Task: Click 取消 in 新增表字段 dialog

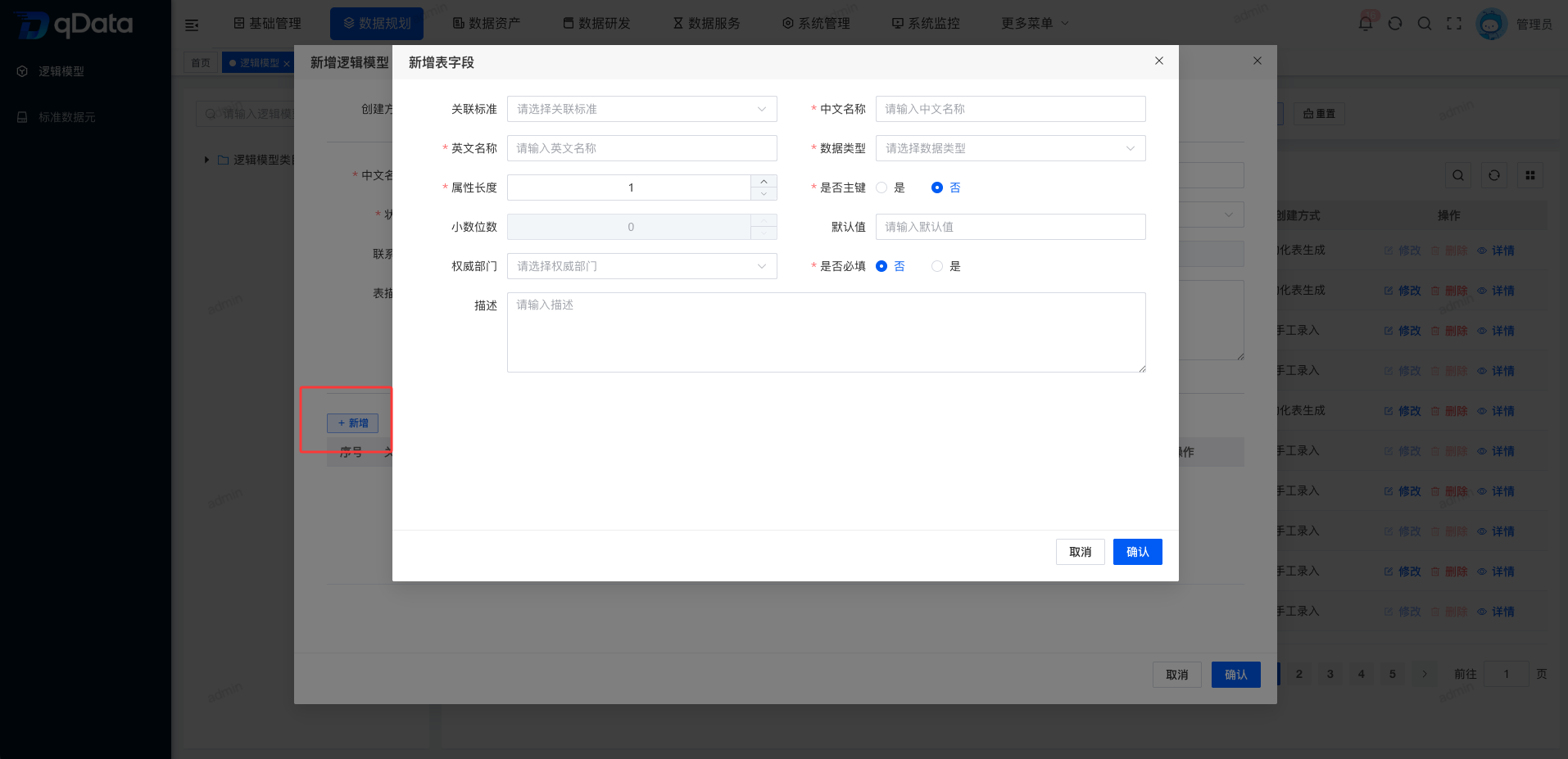Action: (1081, 552)
